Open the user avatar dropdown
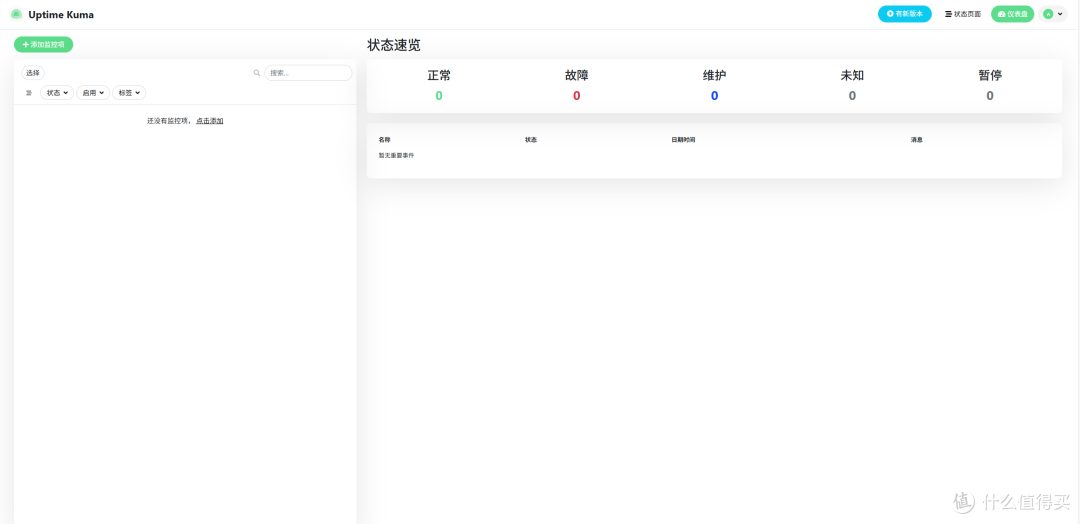 click(x=1053, y=14)
